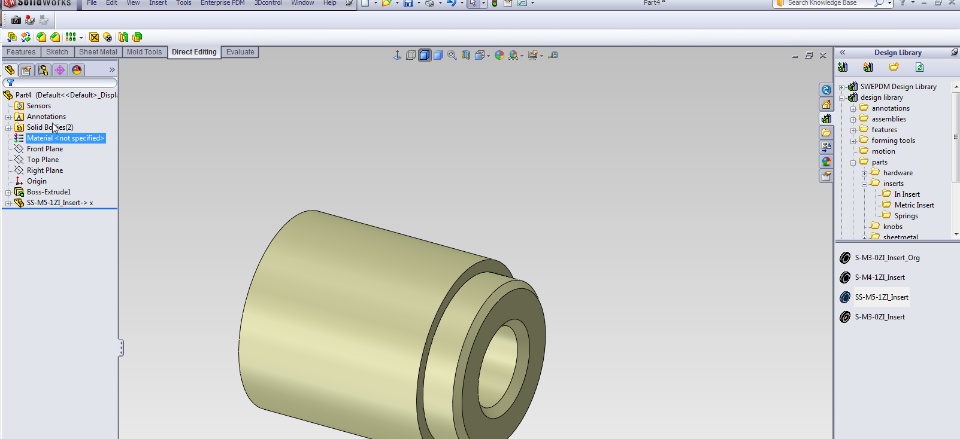
Task: Click the Save toolbar icon
Action: (x=408, y=3)
